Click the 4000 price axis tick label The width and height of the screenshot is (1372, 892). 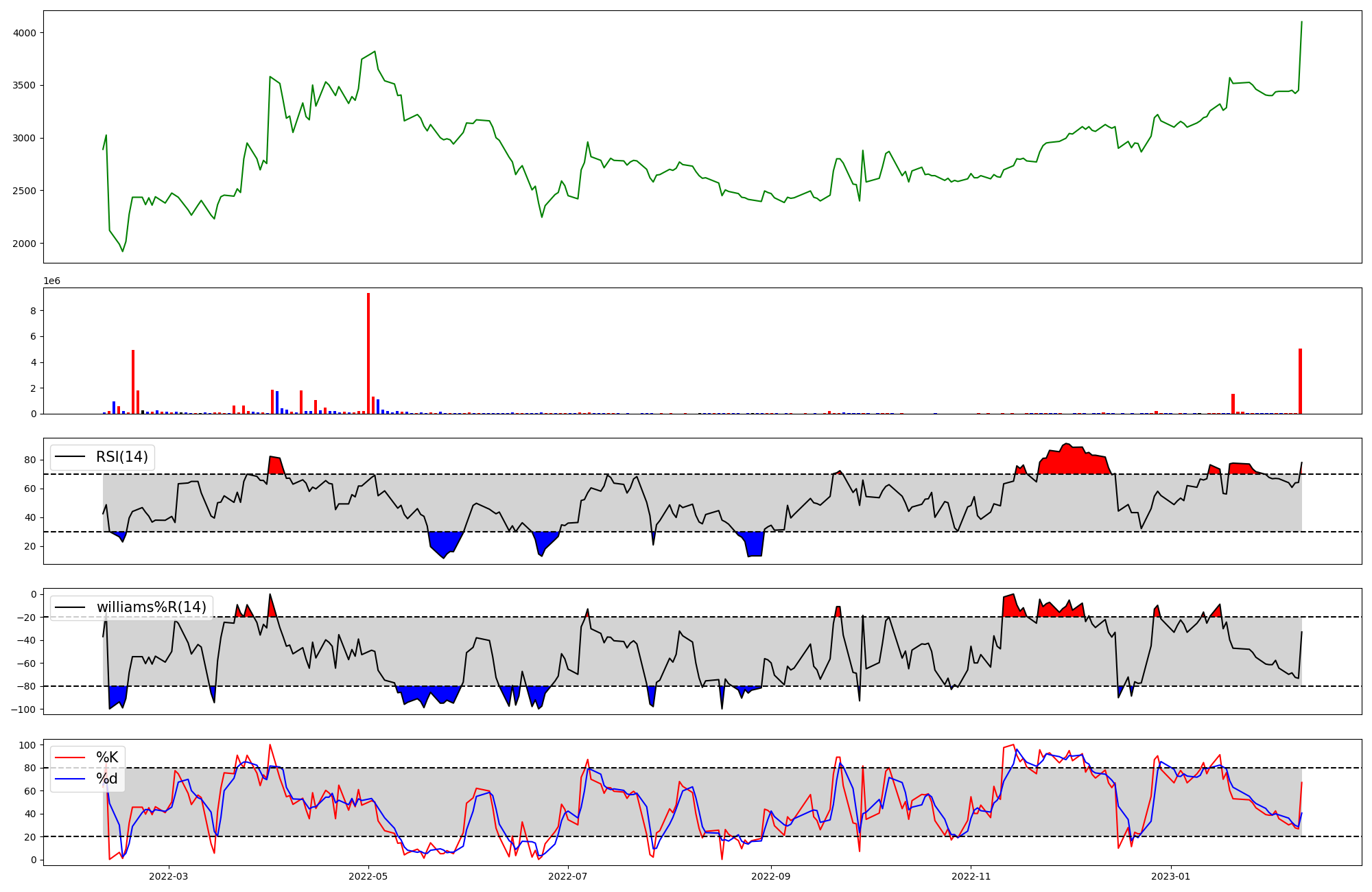click(x=25, y=33)
